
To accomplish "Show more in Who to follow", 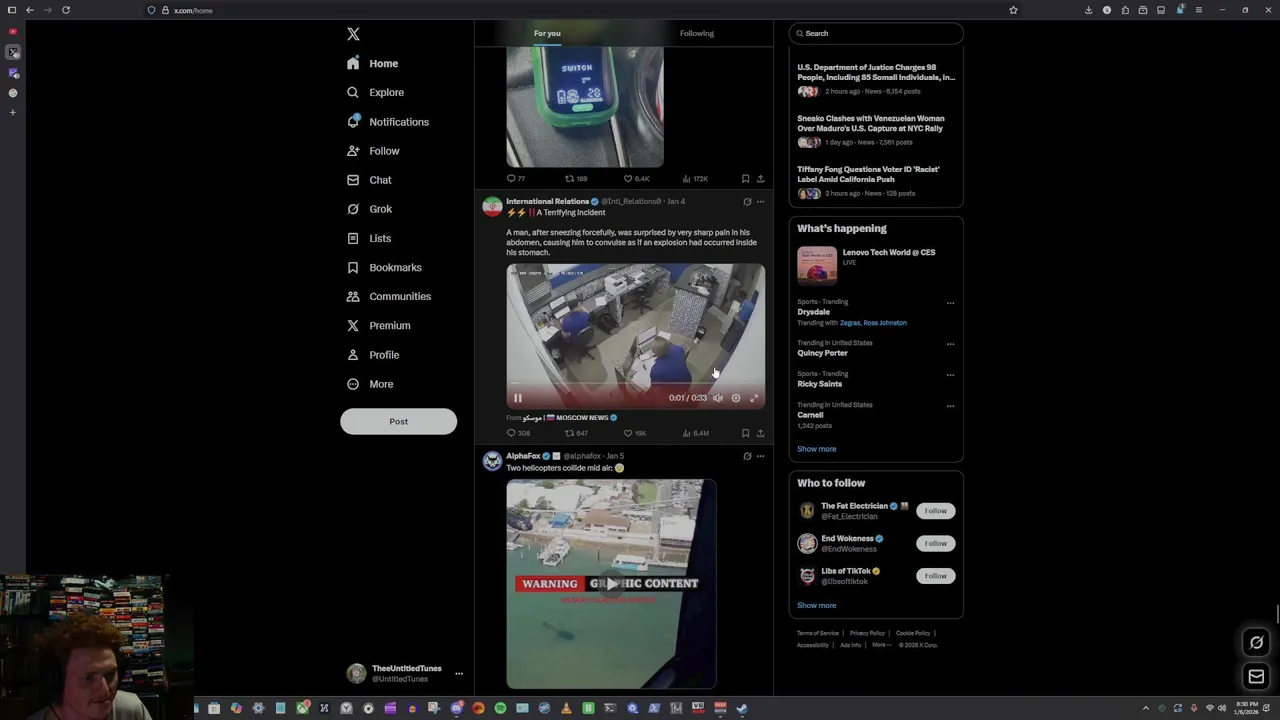I will 817,605.
